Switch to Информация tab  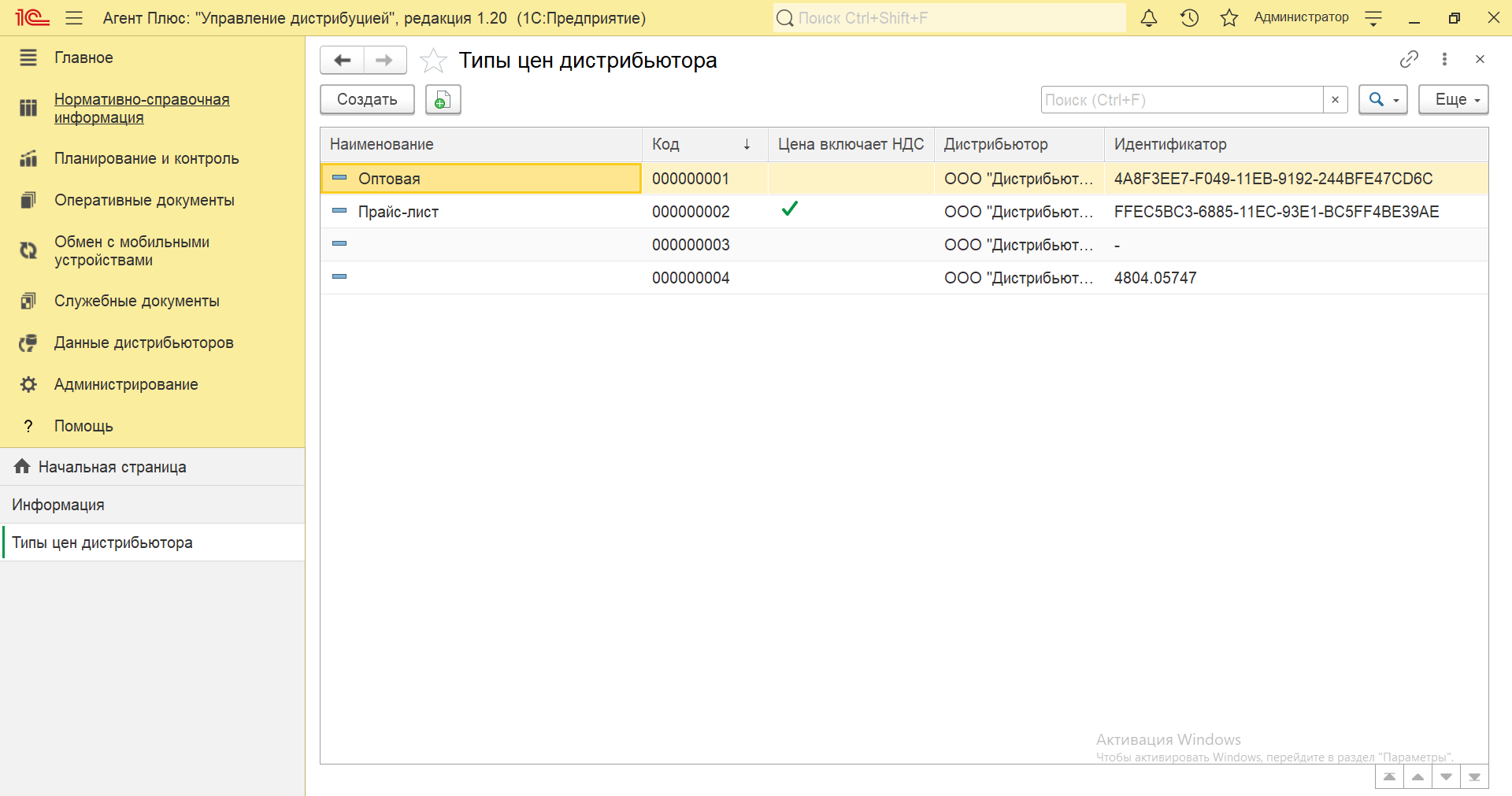coord(153,505)
